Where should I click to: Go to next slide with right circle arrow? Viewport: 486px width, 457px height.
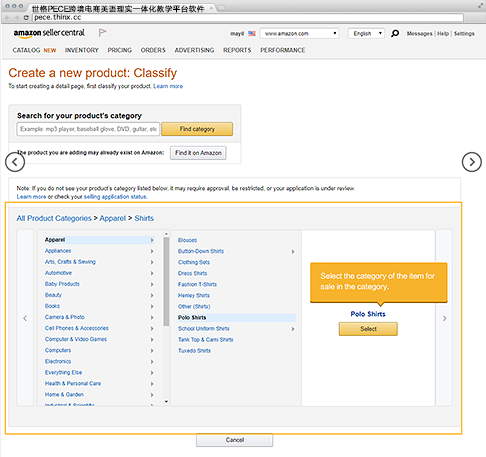click(472, 162)
